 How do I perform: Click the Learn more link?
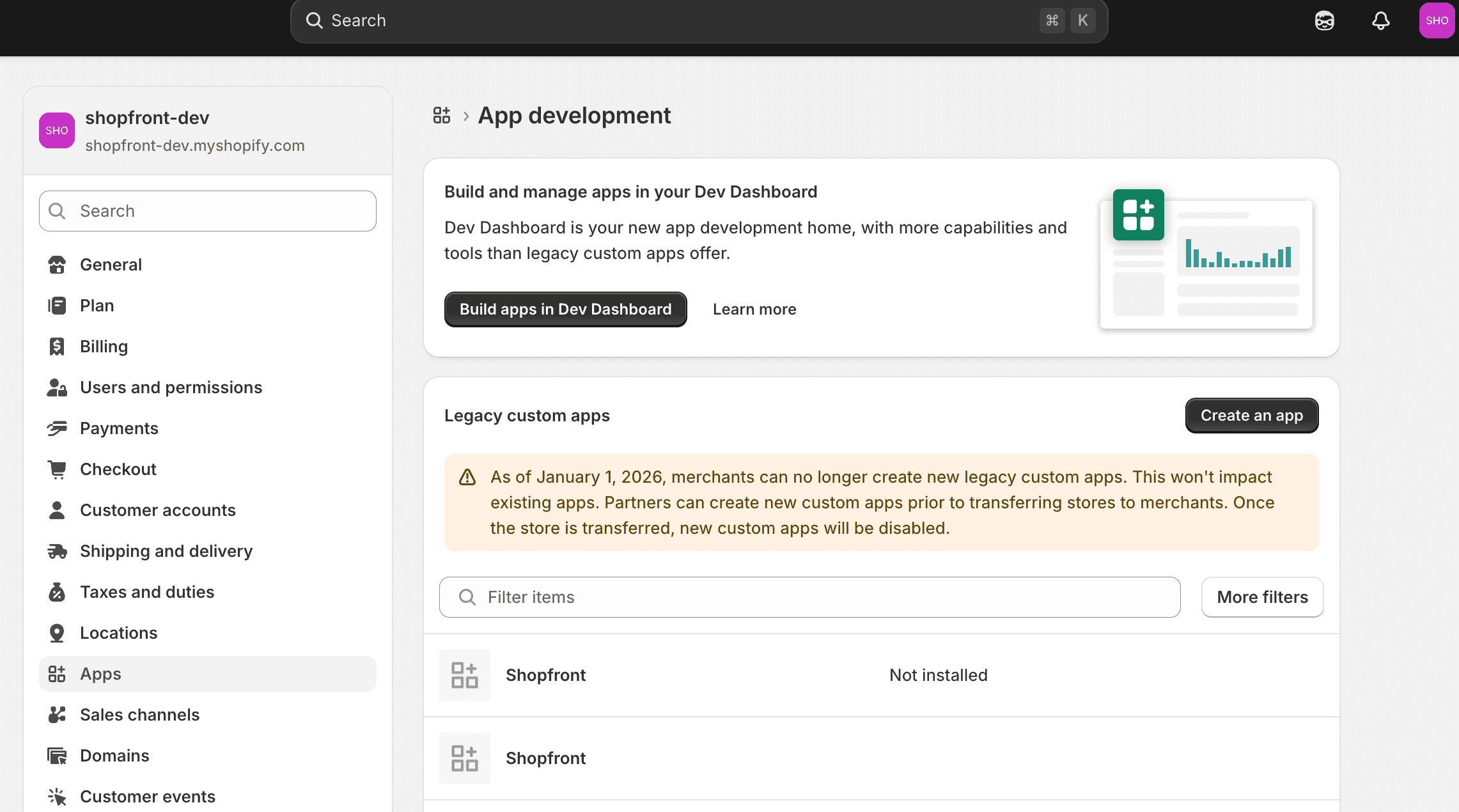(x=754, y=309)
